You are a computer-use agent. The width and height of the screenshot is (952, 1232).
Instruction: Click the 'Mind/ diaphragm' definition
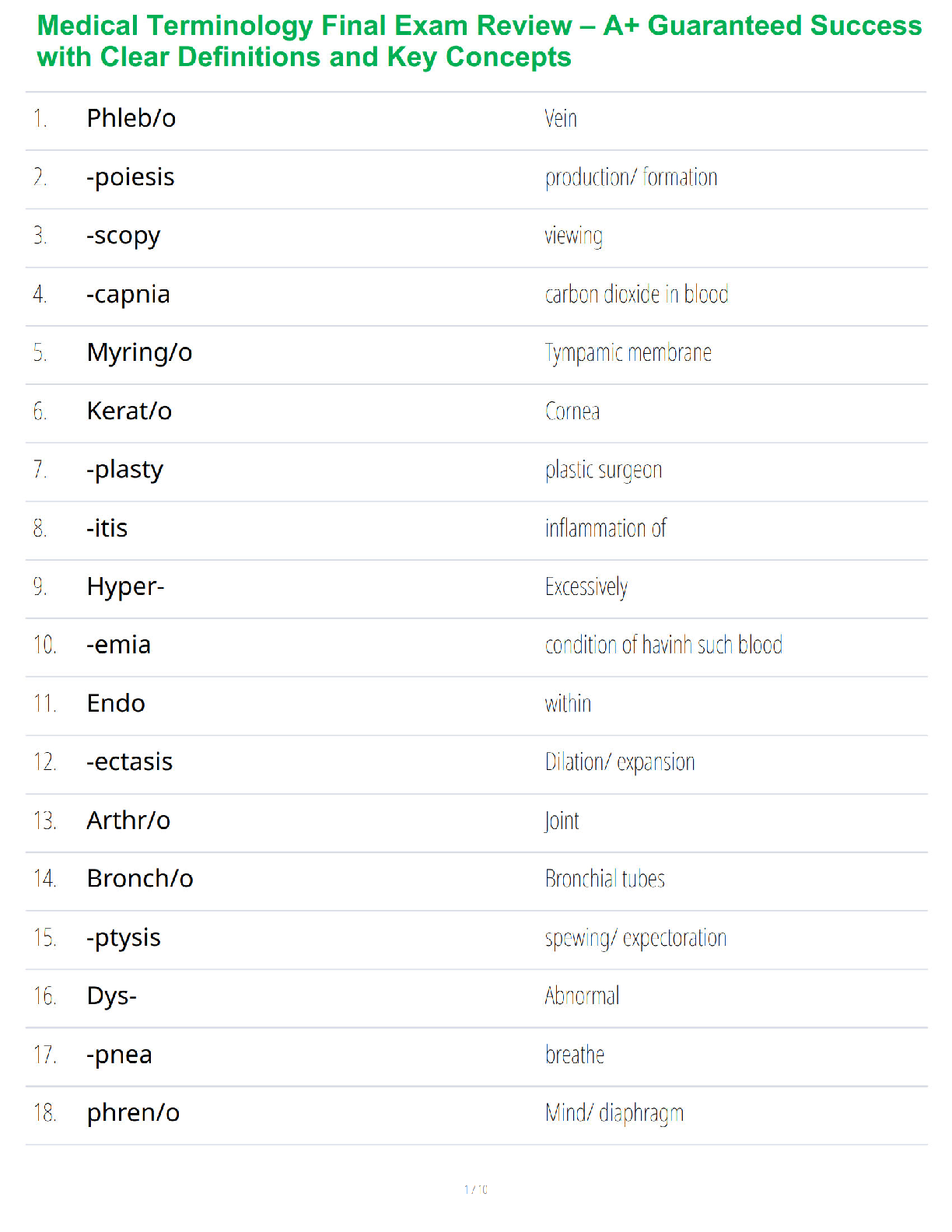614,1114
